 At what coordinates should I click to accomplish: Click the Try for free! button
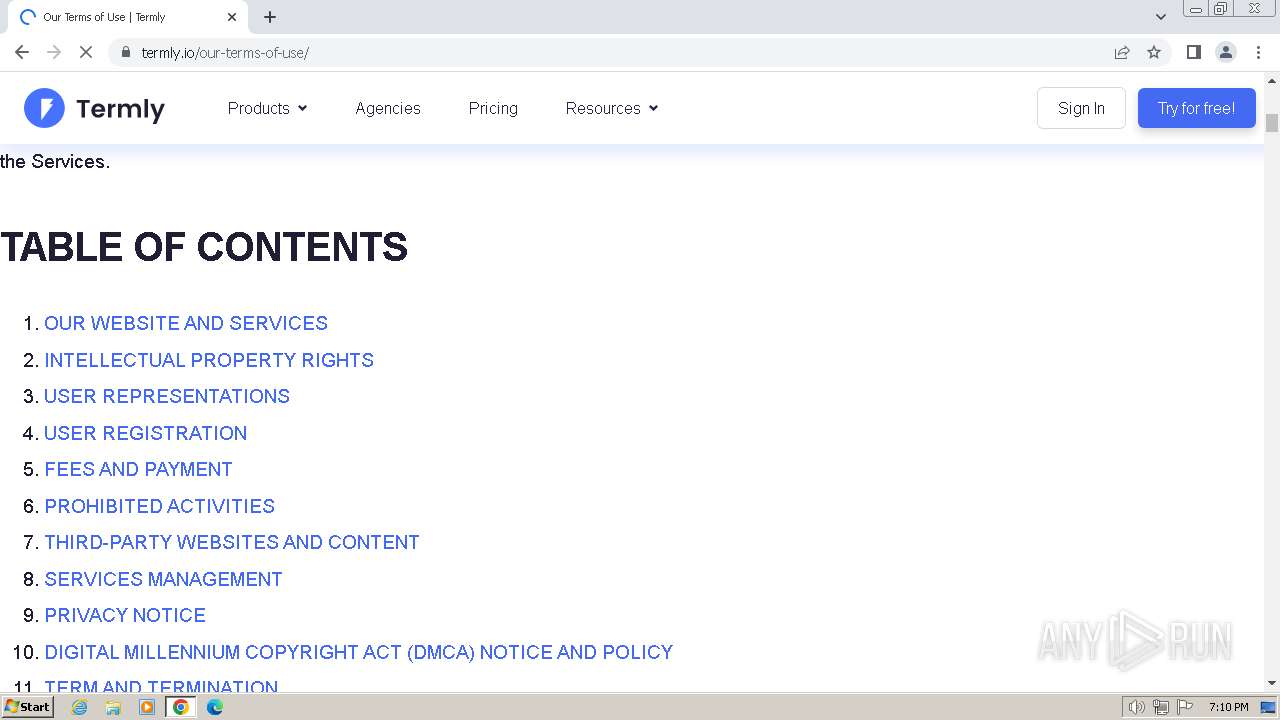[1196, 108]
